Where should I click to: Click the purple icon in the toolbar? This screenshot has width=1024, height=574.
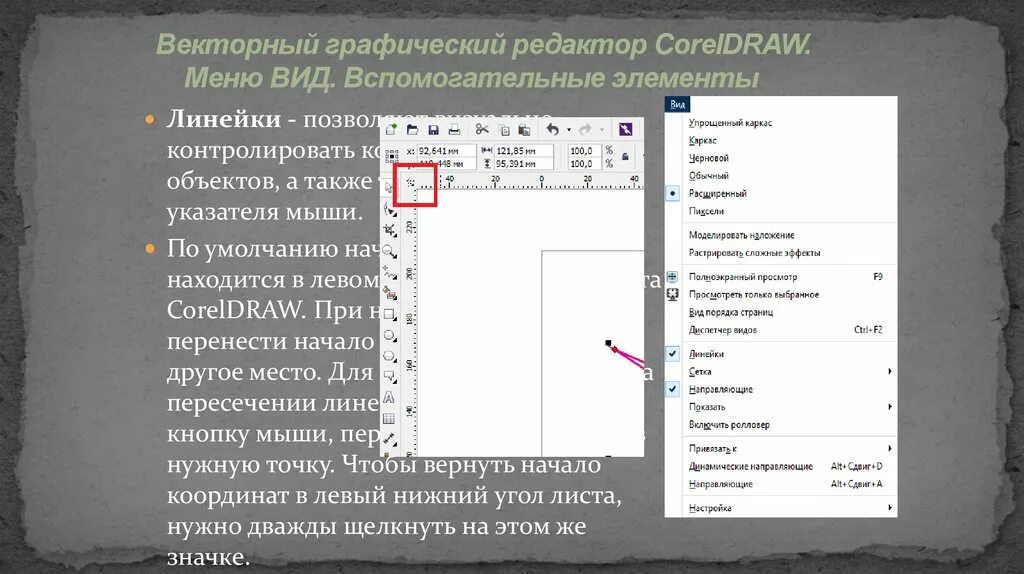(x=625, y=129)
